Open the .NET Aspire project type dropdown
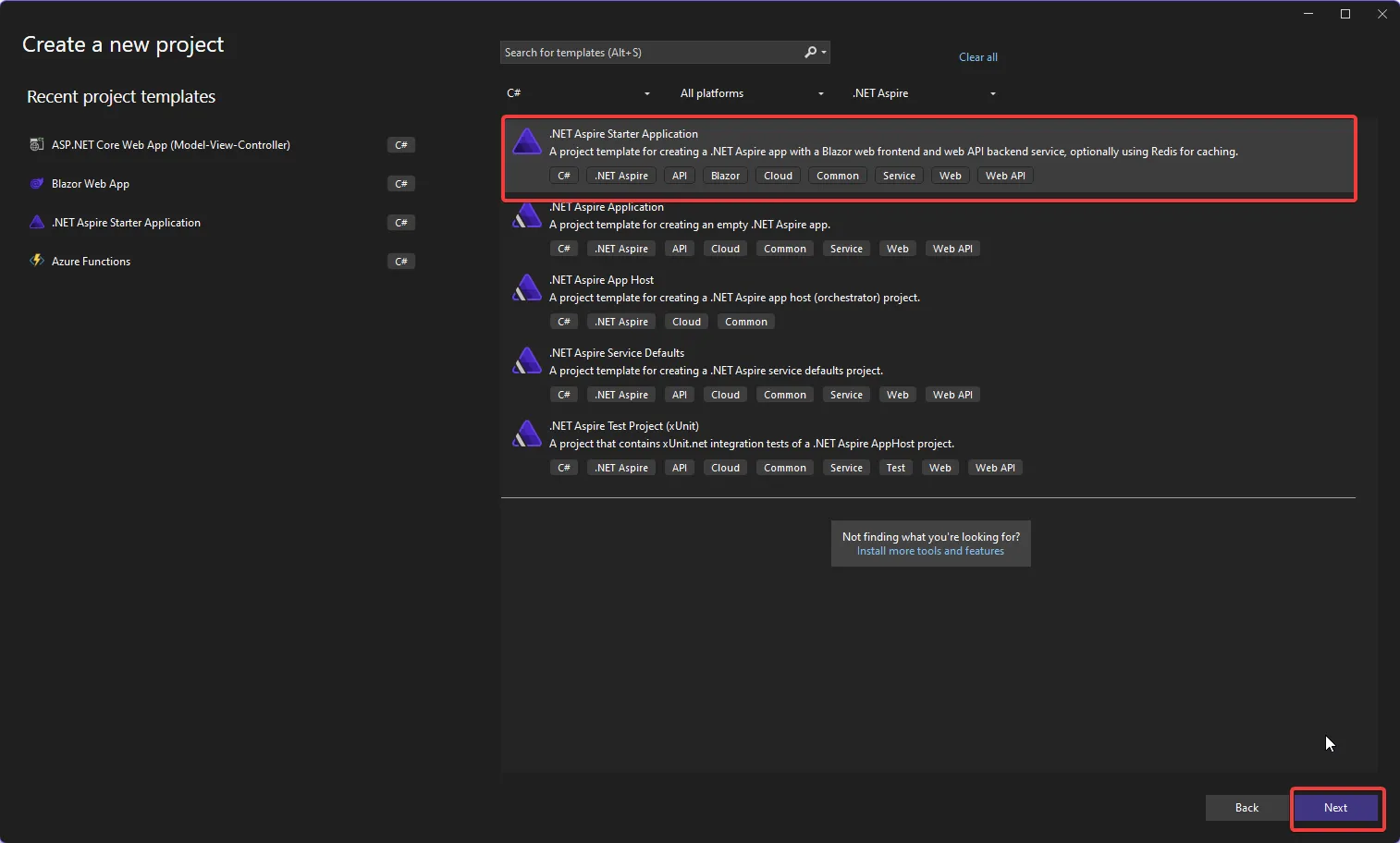 point(924,93)
